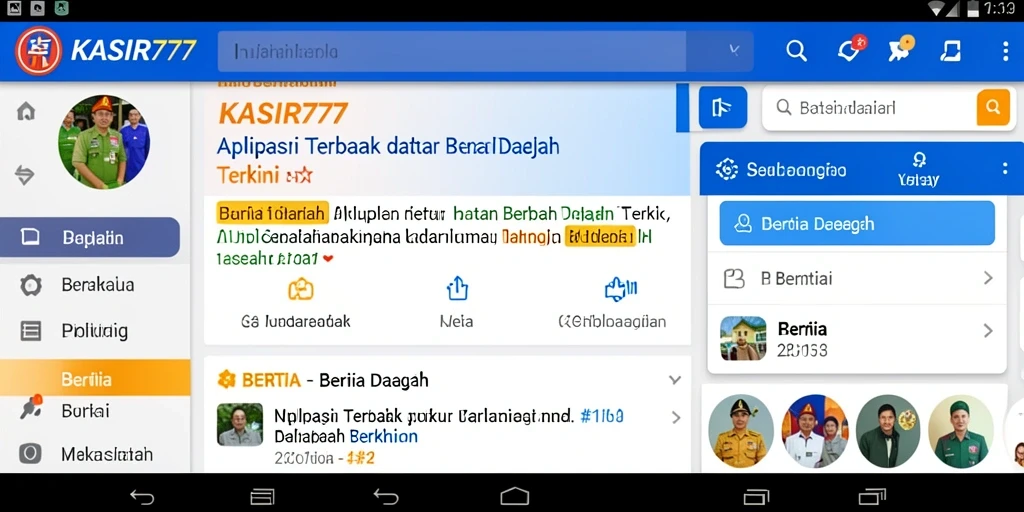Viewport: 1024px width, 512px height.
Task: Open the search magnifier in top bar
Action: click(796, 51)
